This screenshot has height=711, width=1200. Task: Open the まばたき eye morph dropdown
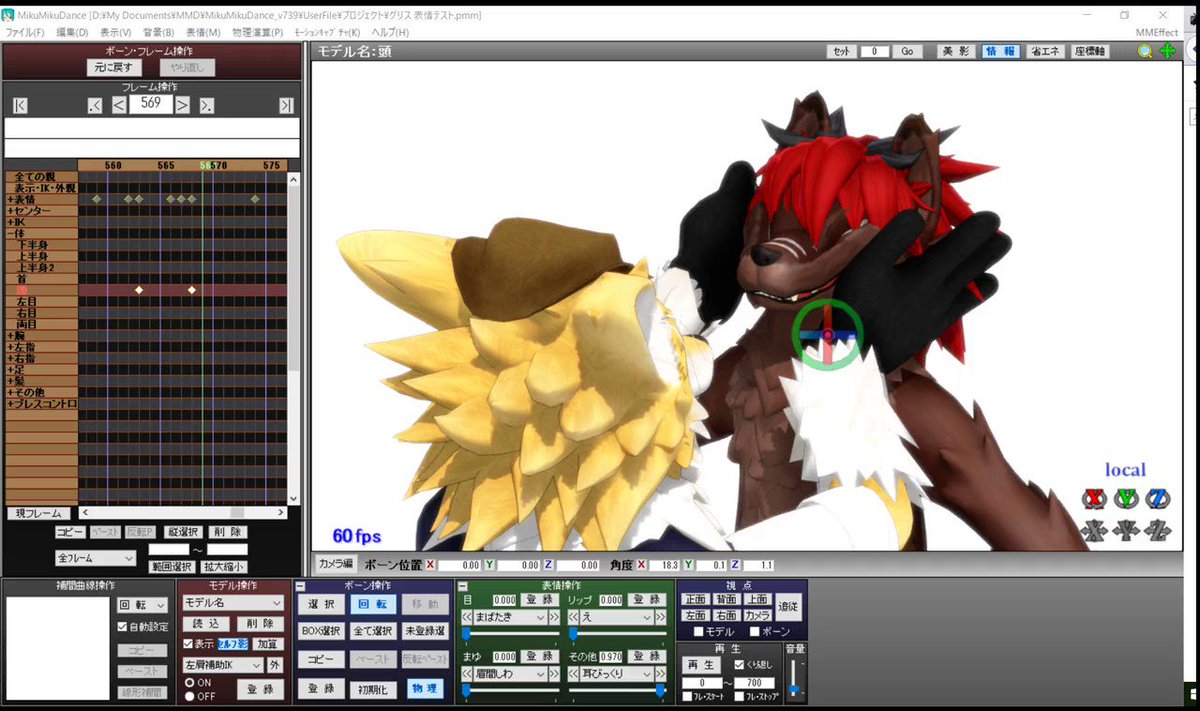point(510,618)
